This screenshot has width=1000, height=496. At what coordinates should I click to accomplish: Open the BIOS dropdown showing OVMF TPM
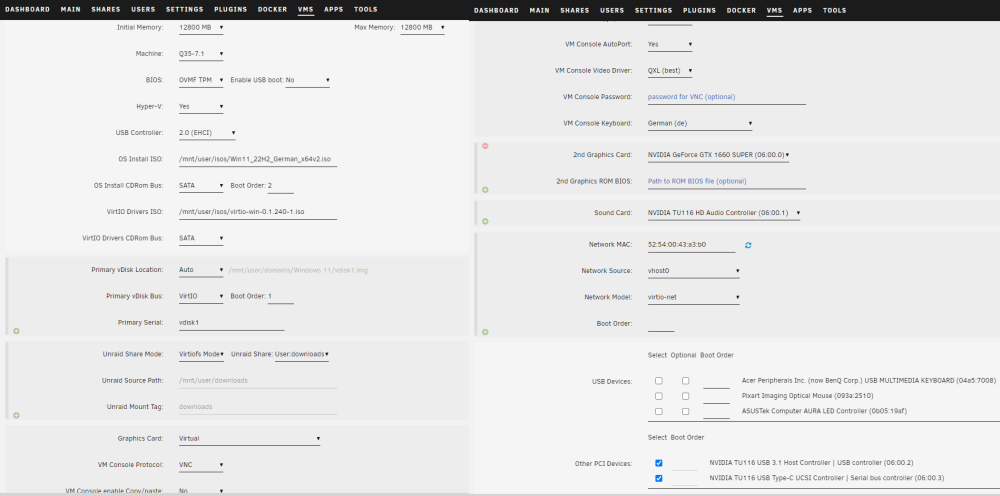pyautogui.click(x=201, y=80)
